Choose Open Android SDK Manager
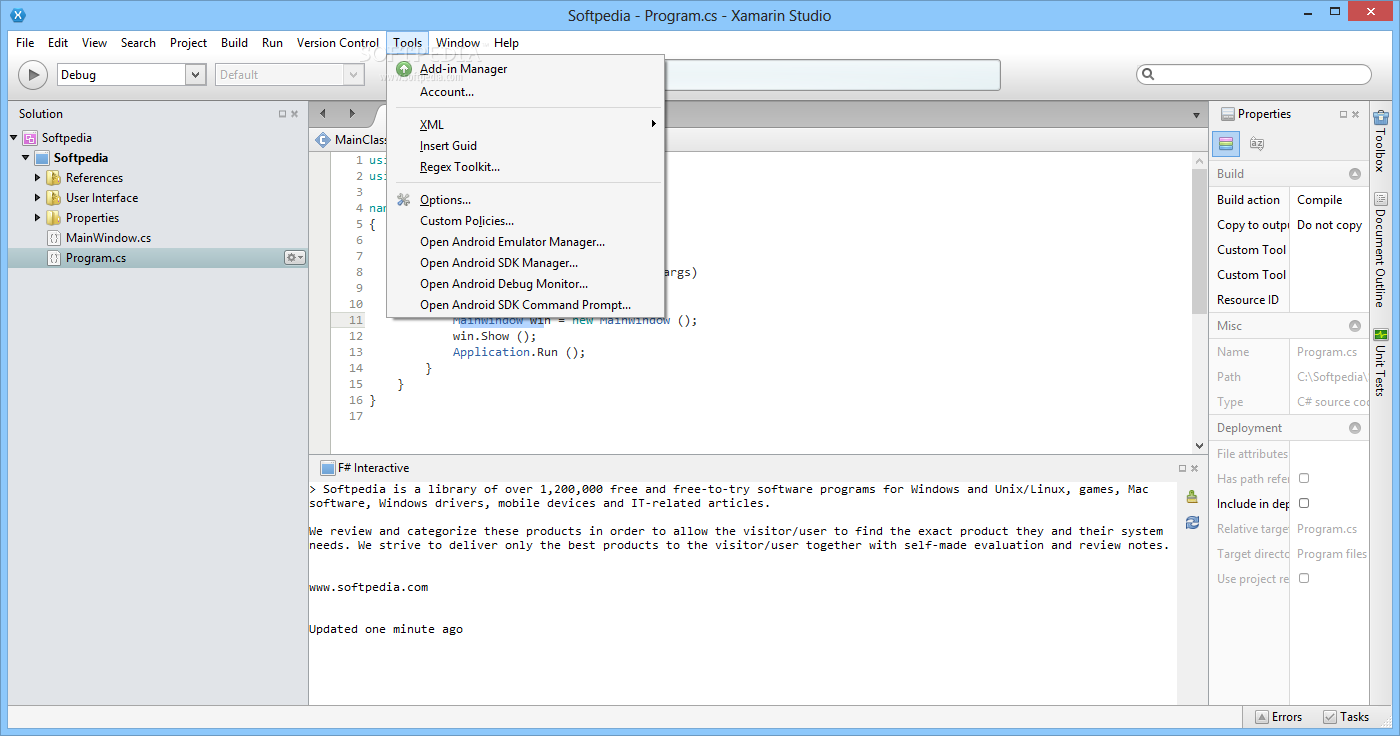 [525, 263]
